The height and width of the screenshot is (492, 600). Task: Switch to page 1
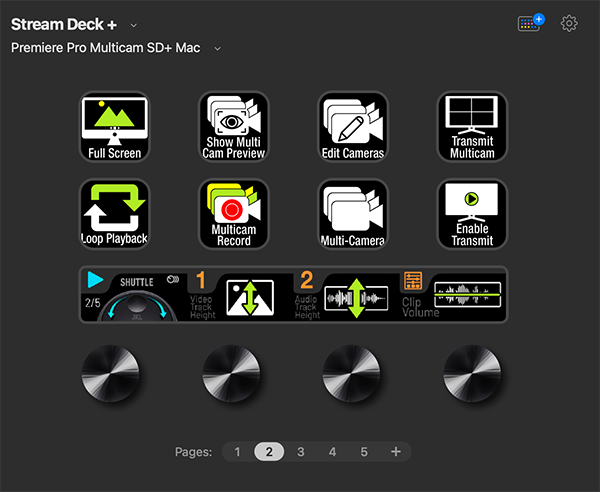(237, 452)
